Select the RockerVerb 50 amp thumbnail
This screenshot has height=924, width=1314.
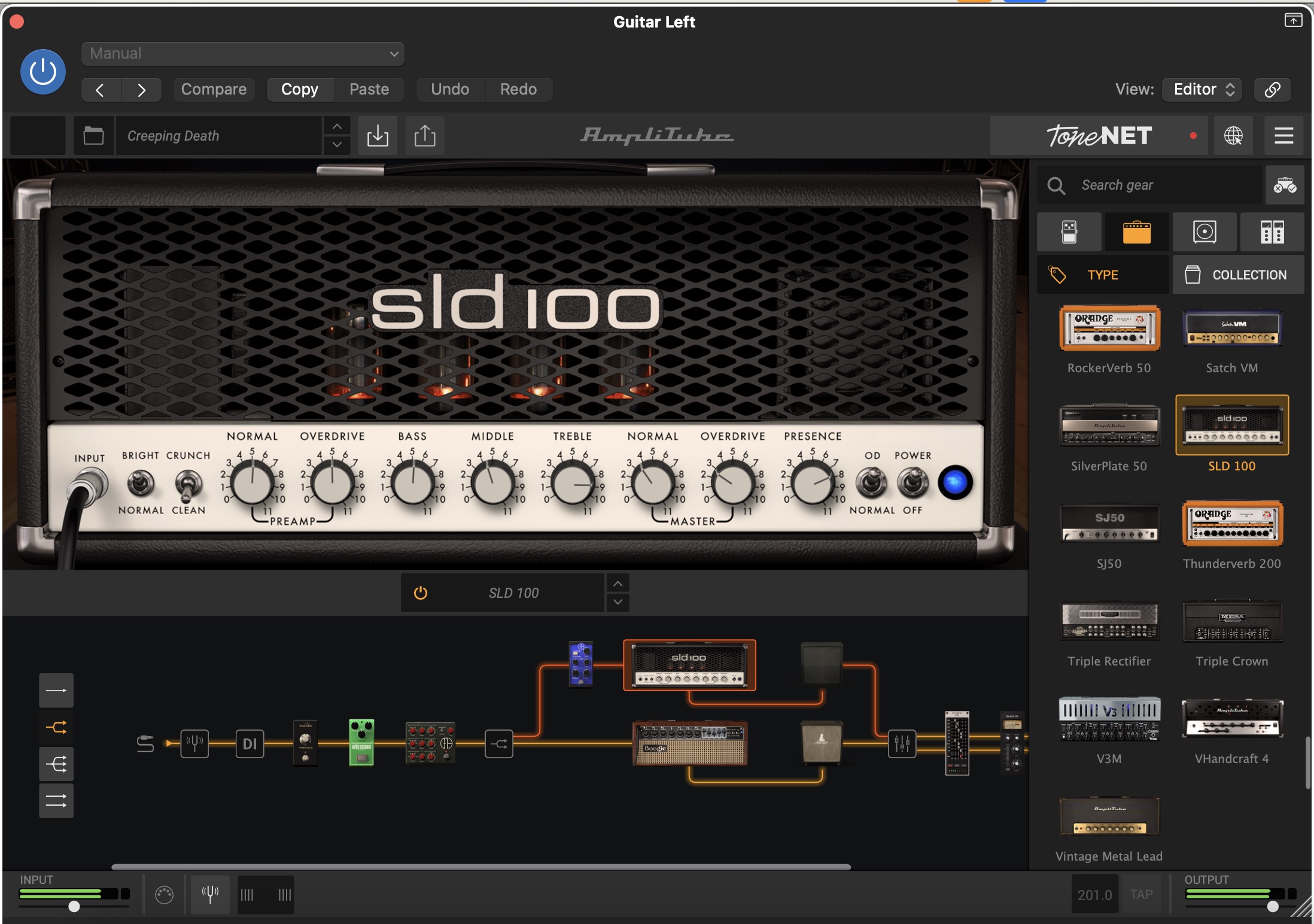click(x=1109, y=328)
